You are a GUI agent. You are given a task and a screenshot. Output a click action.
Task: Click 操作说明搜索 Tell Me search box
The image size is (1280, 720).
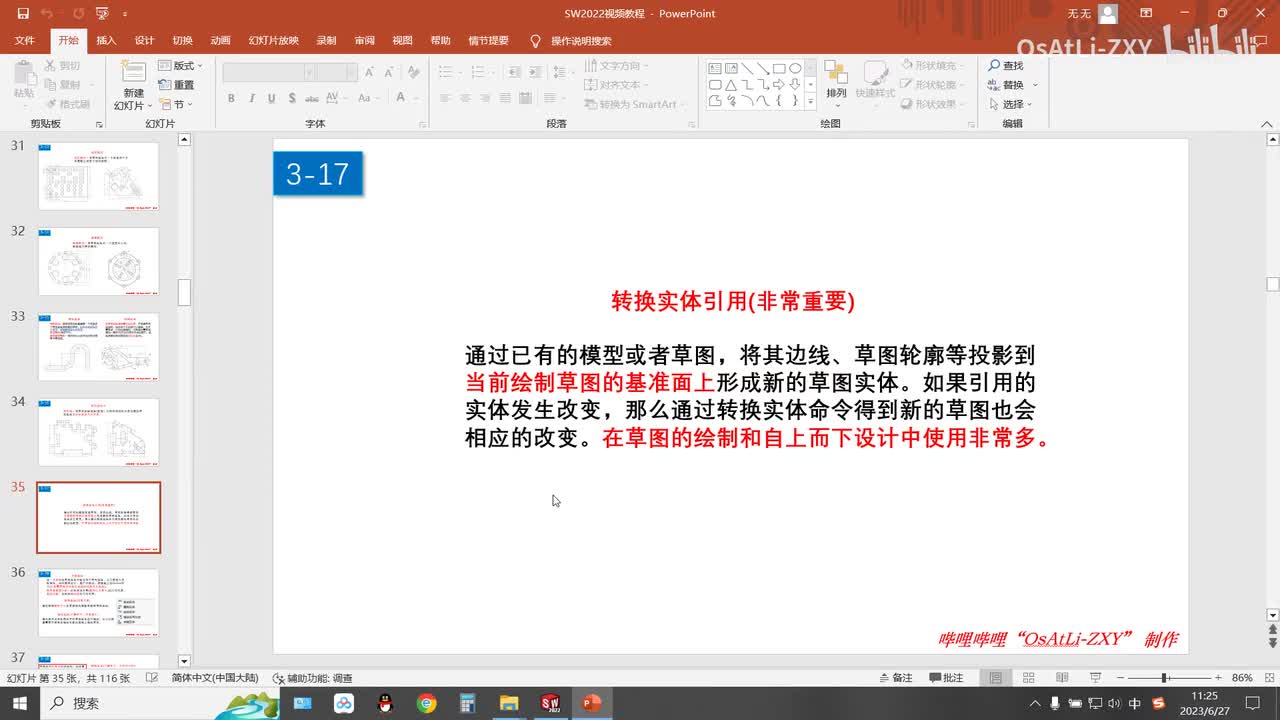(580, 41)
